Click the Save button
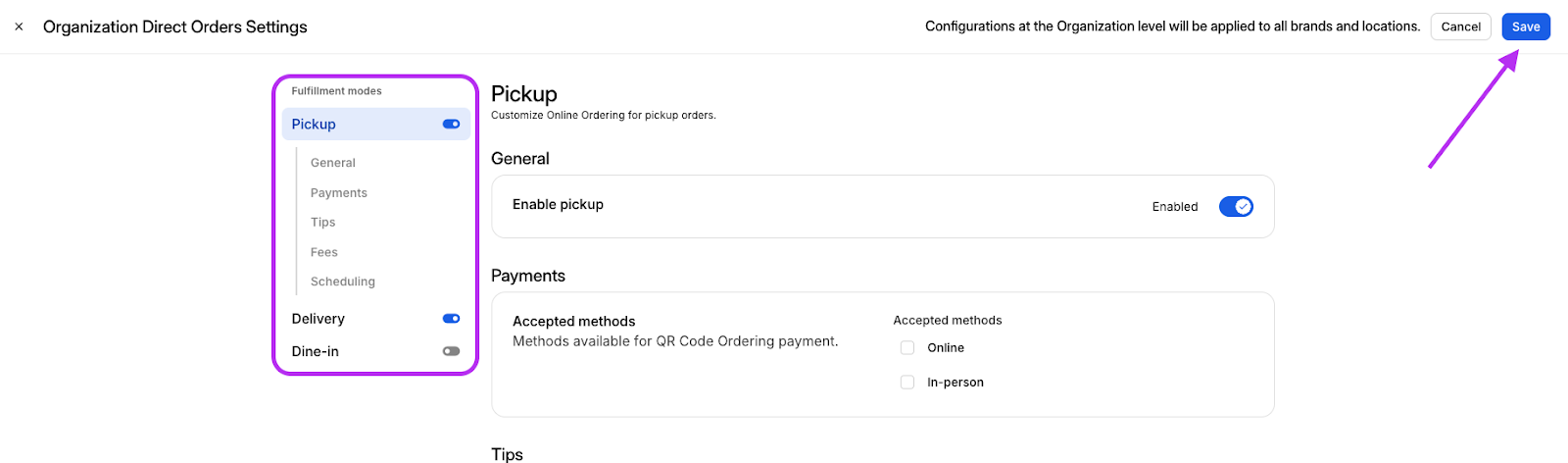 point(1525,27)
